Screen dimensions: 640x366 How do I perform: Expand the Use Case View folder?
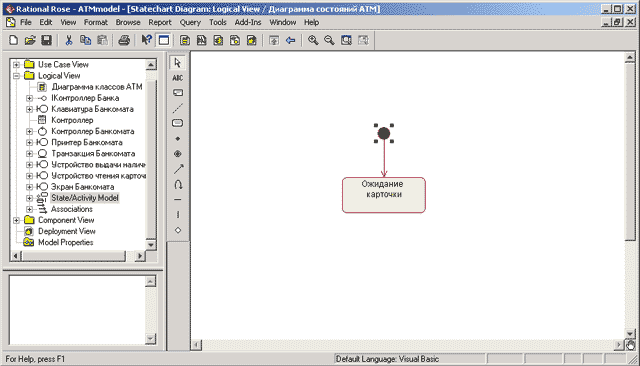pos(16,64)
